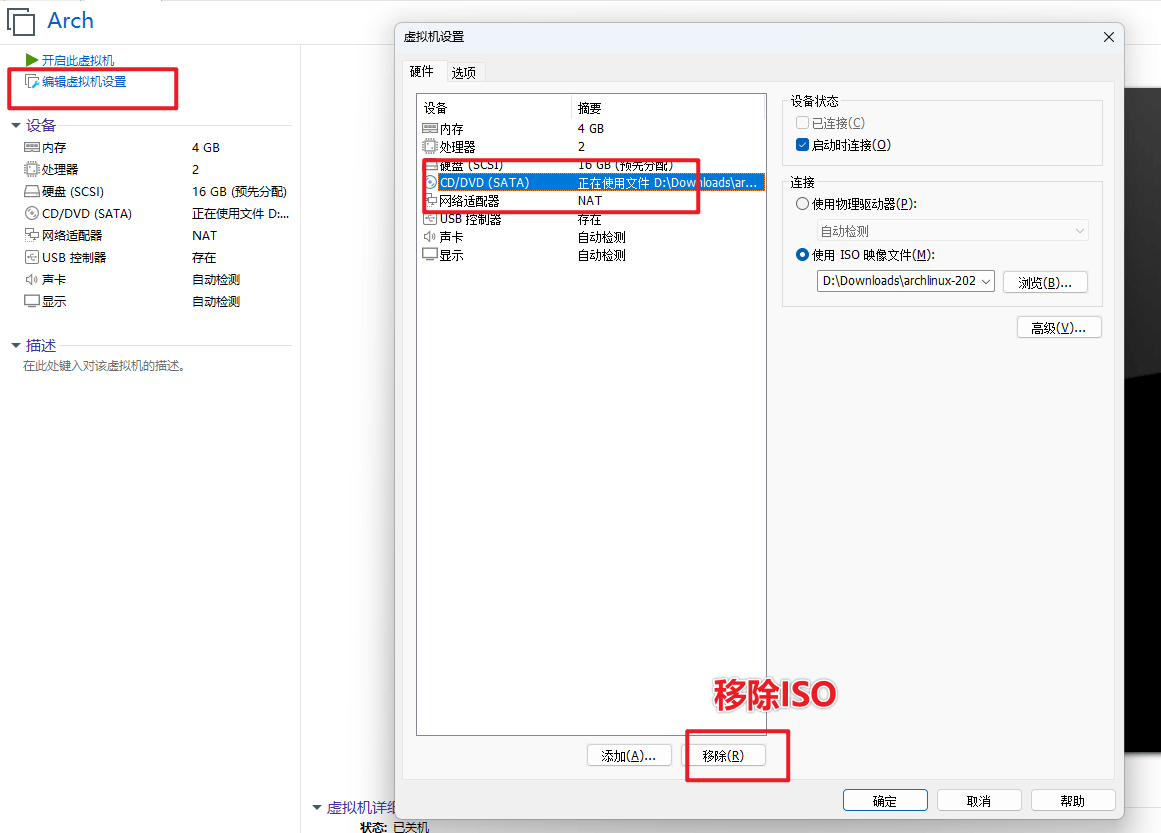Select the 网络适配器 row in the dialog list

500,201
